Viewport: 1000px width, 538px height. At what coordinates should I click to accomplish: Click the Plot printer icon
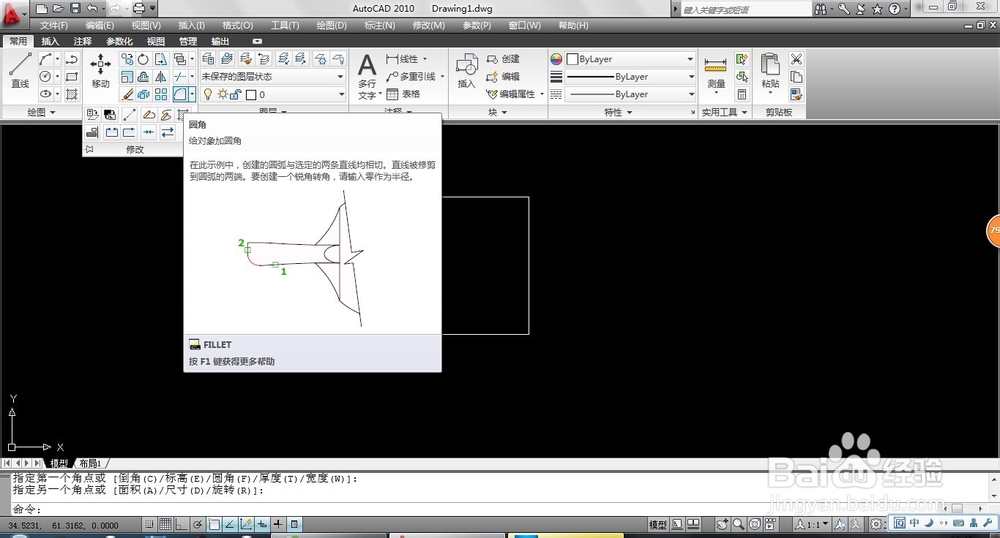(138, 8)
